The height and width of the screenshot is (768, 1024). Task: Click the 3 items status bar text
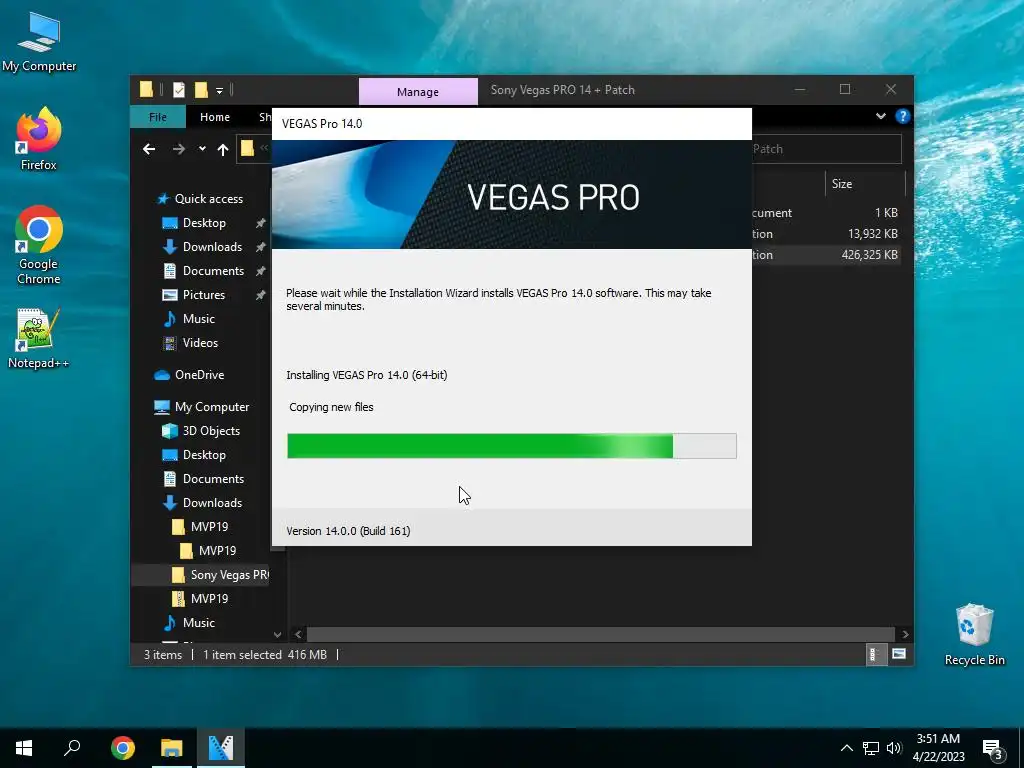(x=163, y=655)
